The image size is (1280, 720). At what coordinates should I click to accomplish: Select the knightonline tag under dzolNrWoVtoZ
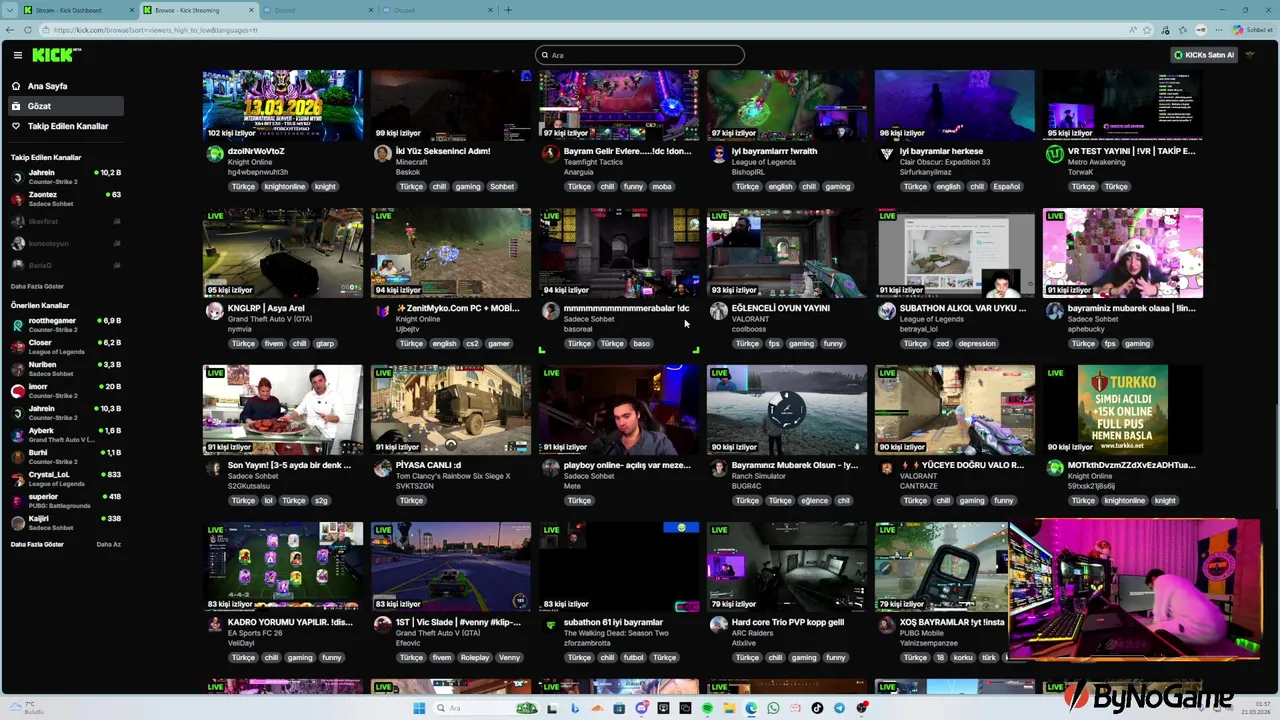(285, 186)
